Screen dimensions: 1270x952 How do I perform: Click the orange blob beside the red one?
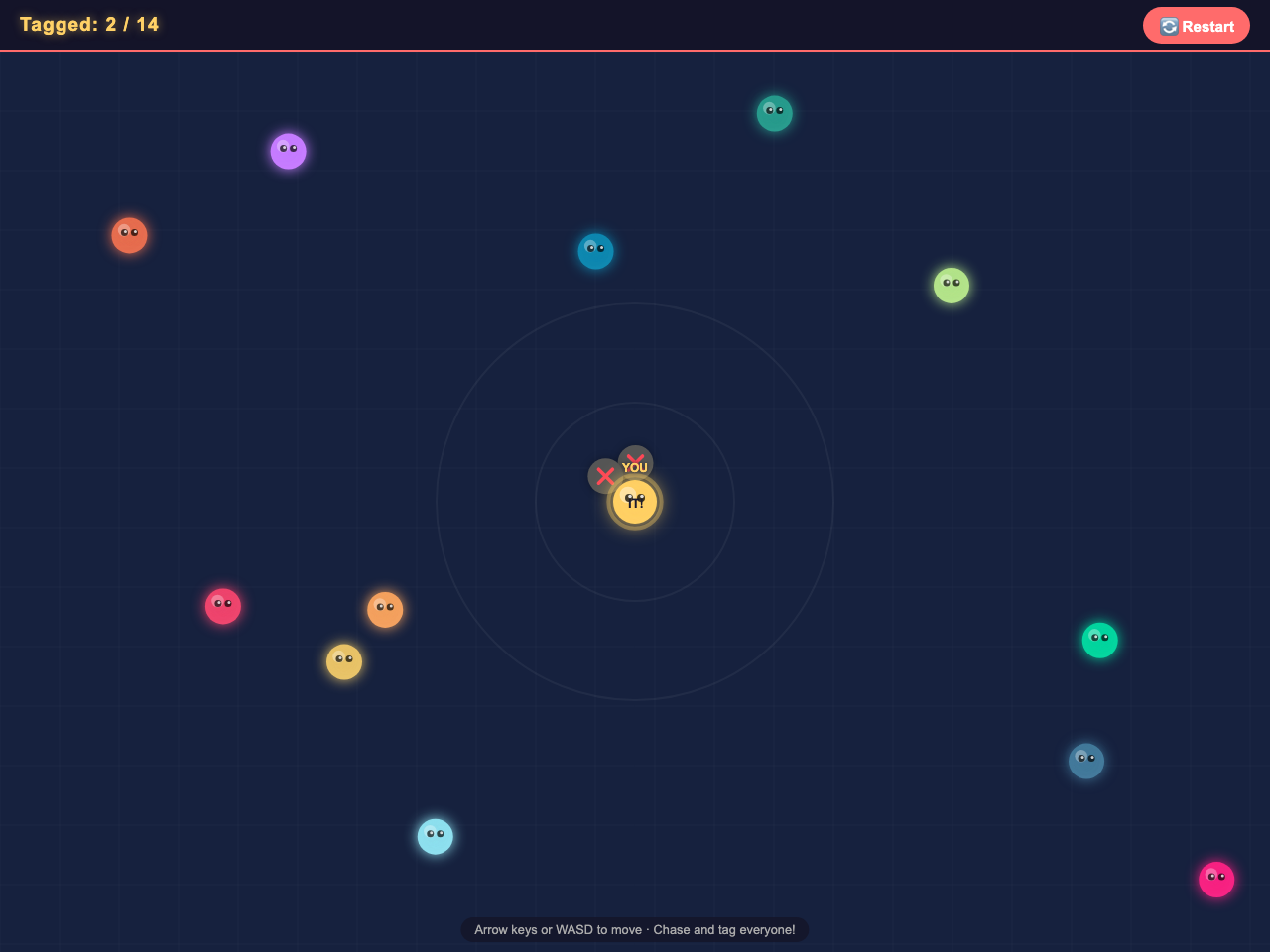pos(385,610)
